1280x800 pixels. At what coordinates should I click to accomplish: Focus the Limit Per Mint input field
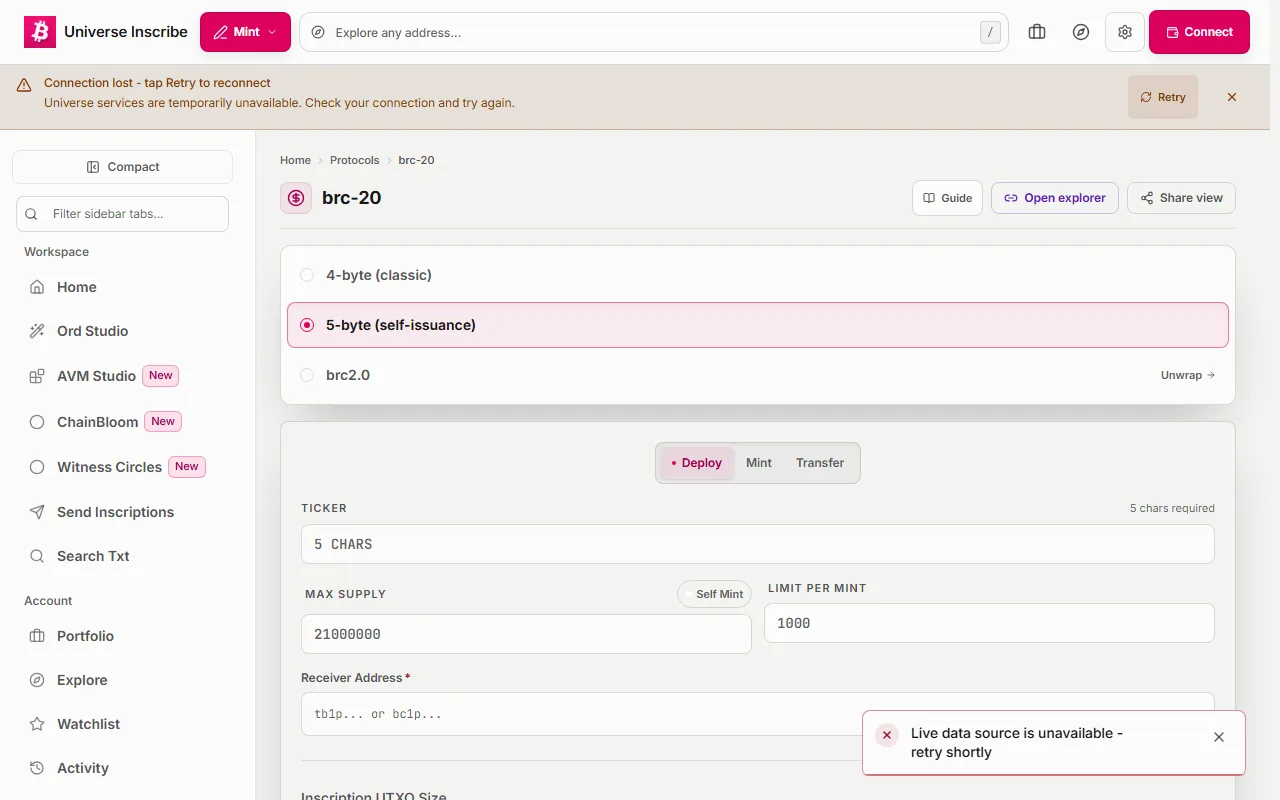point(989,623)
